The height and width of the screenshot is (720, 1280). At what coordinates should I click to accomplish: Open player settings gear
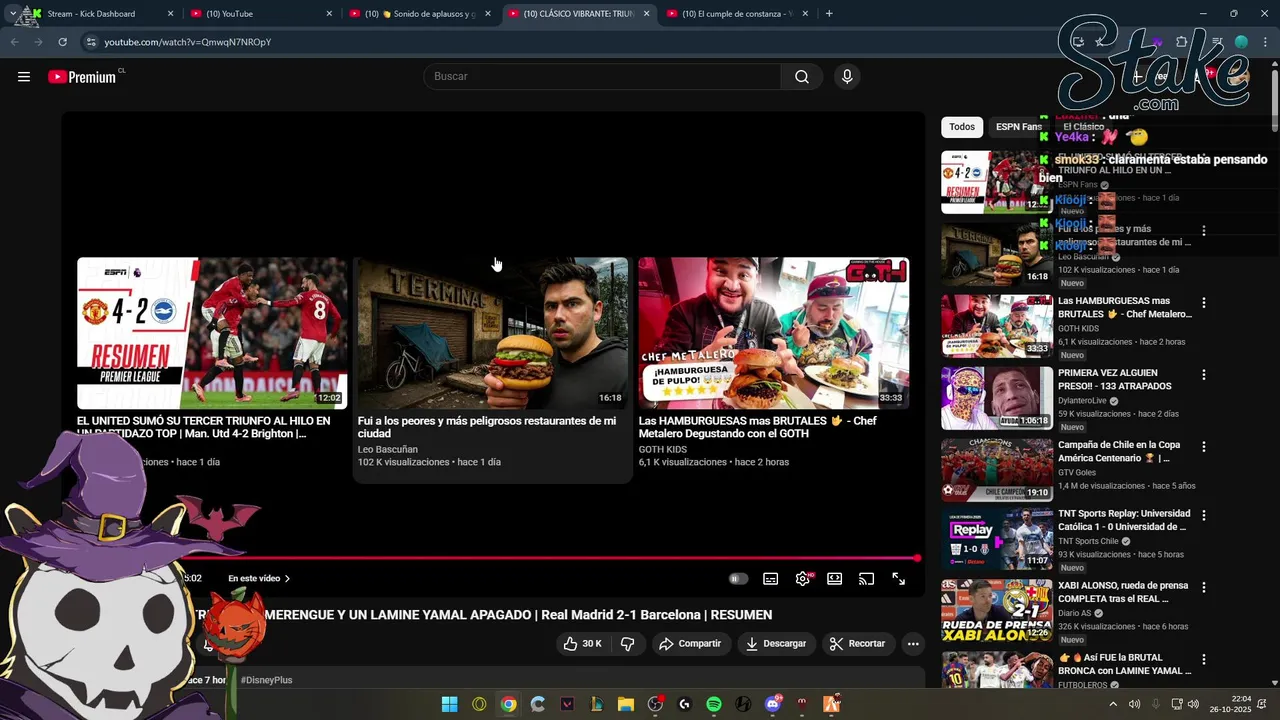pos(803,579)
